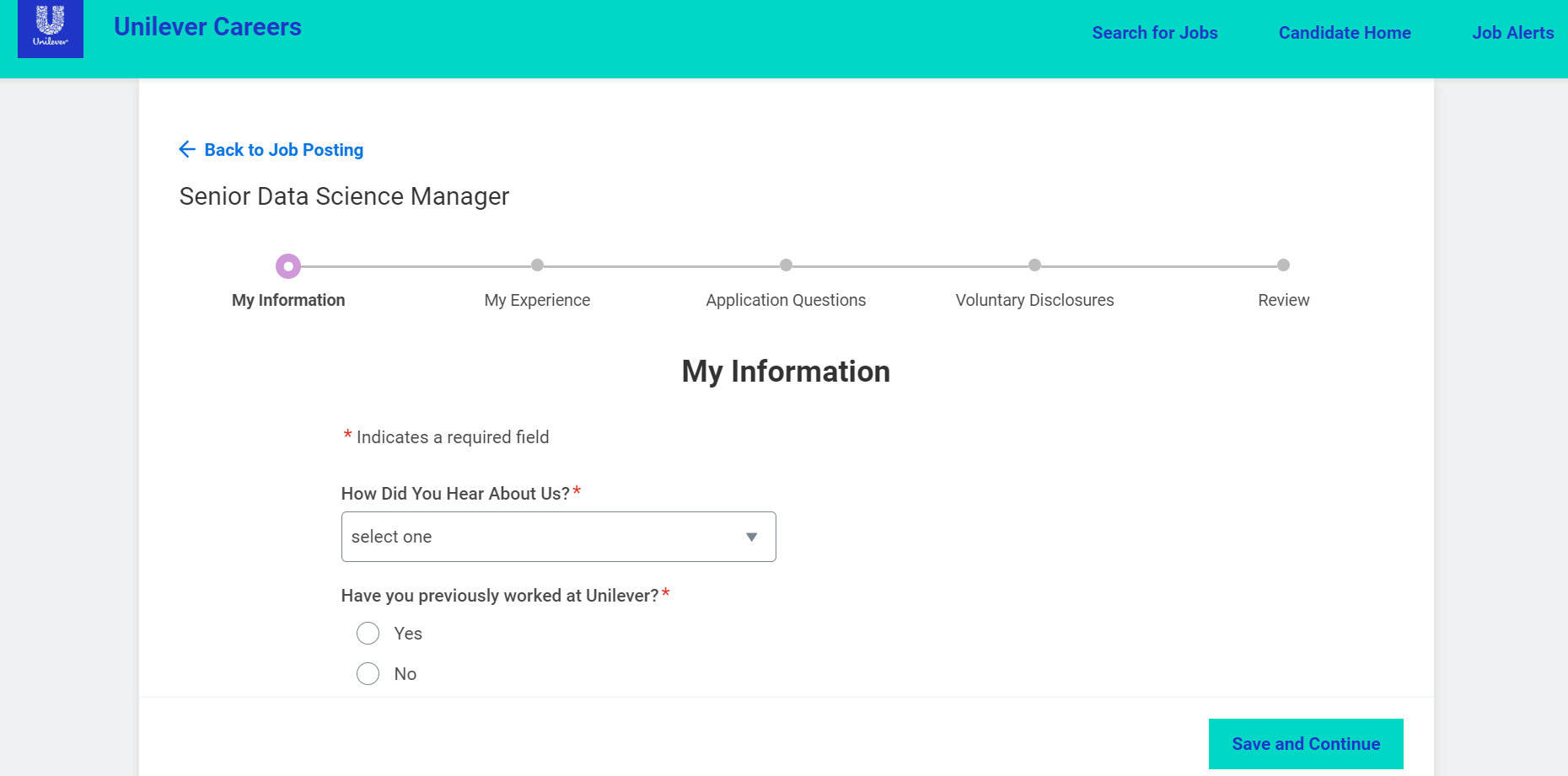
Task: Click the How Did You Hear About Us label
Action: coord(455,494)
